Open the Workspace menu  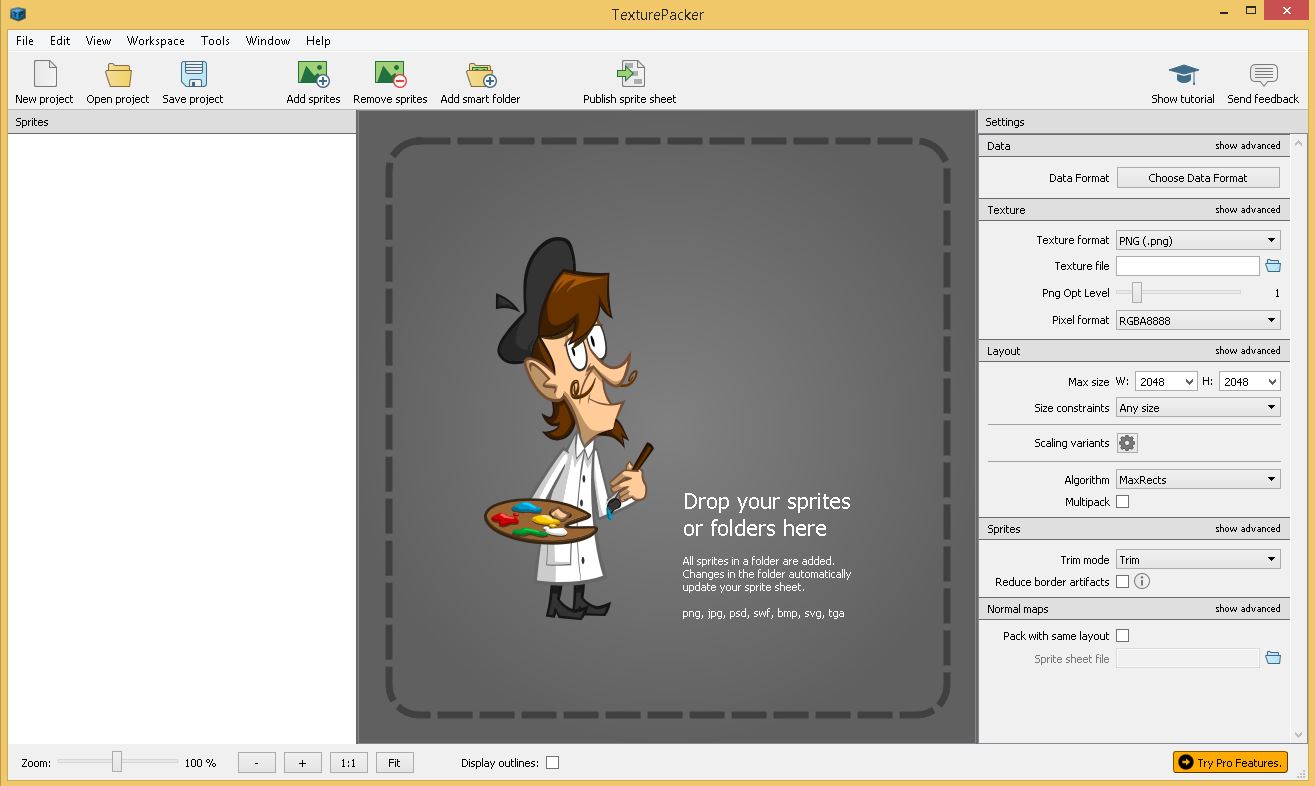tap(156, 41)
